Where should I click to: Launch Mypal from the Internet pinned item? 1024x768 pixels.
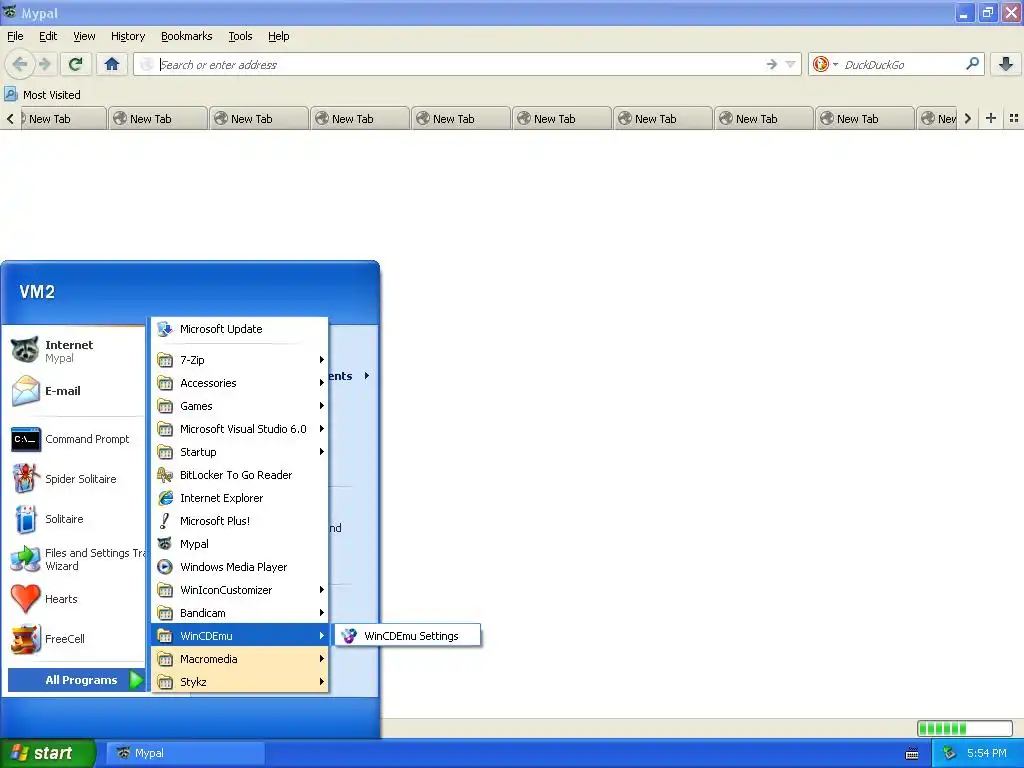pos(75,351)
